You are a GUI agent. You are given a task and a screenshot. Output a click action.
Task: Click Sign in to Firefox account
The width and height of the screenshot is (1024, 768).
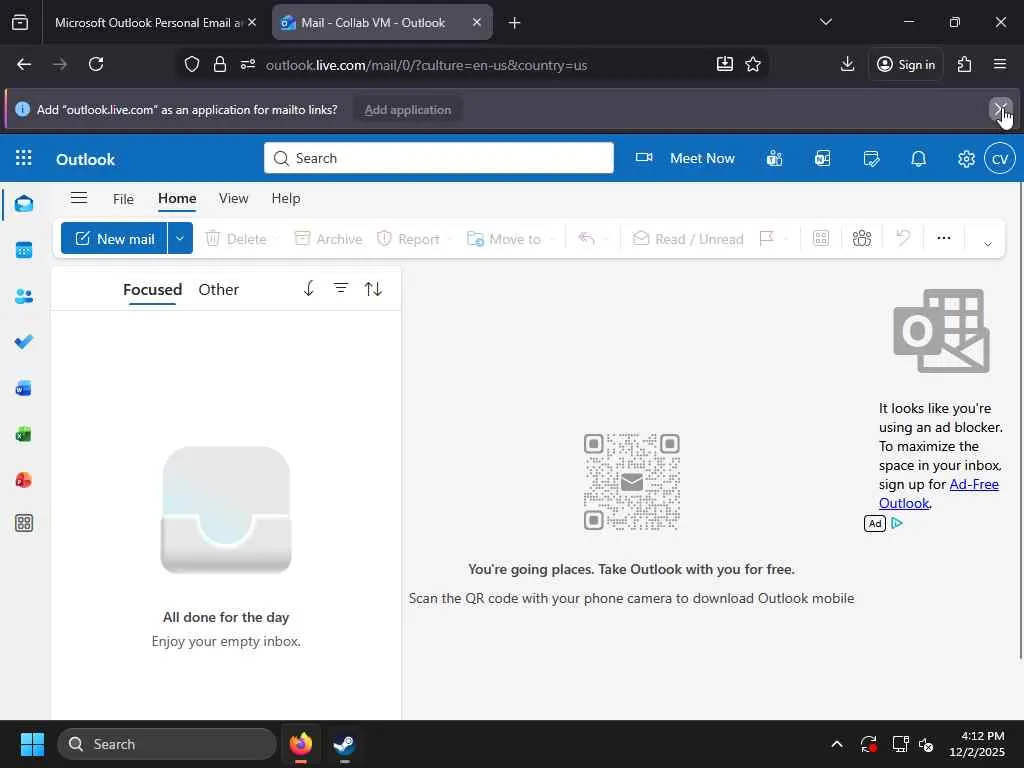click(906, 64)
